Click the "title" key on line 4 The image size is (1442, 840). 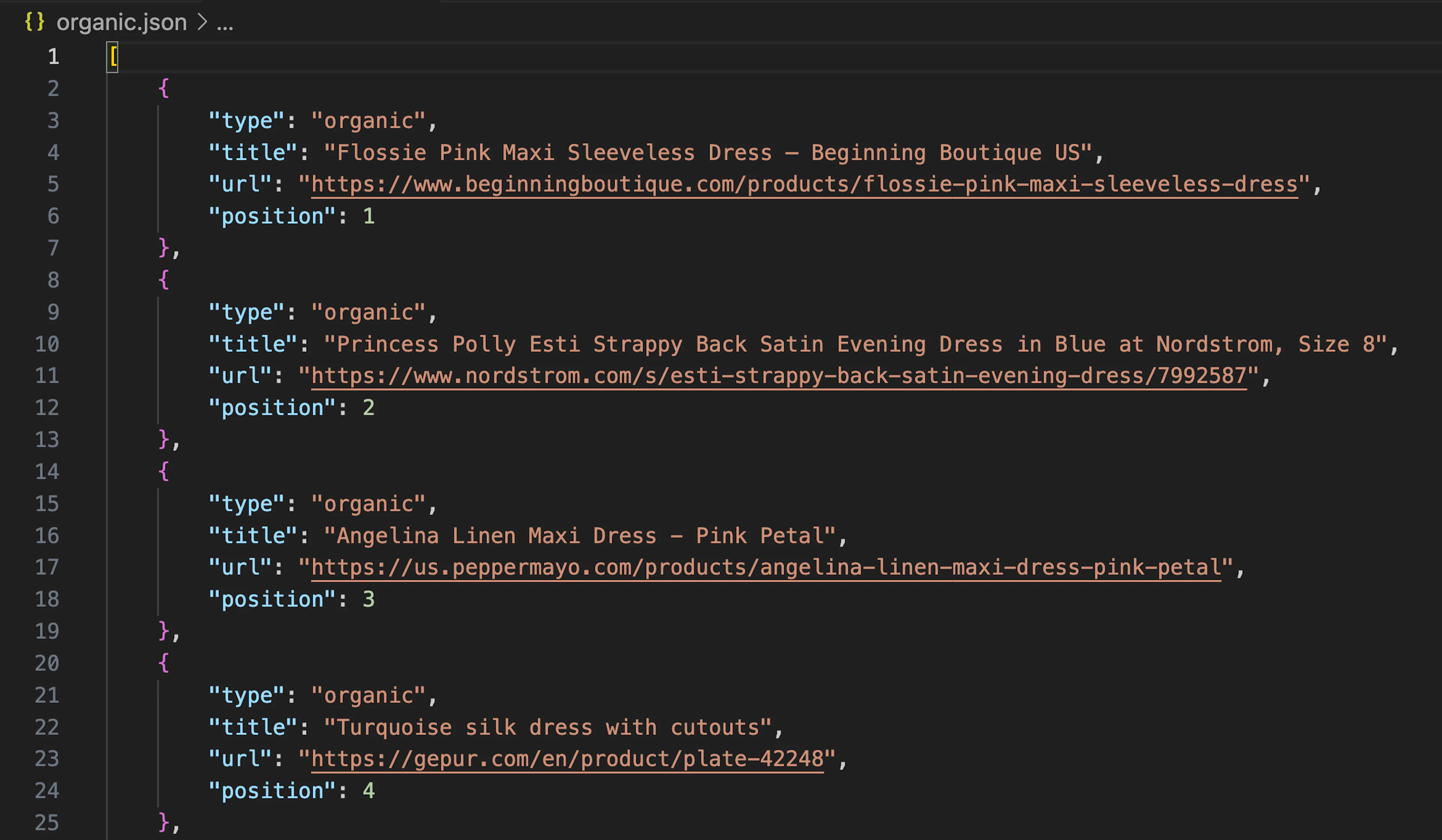(x=253, y=153)
